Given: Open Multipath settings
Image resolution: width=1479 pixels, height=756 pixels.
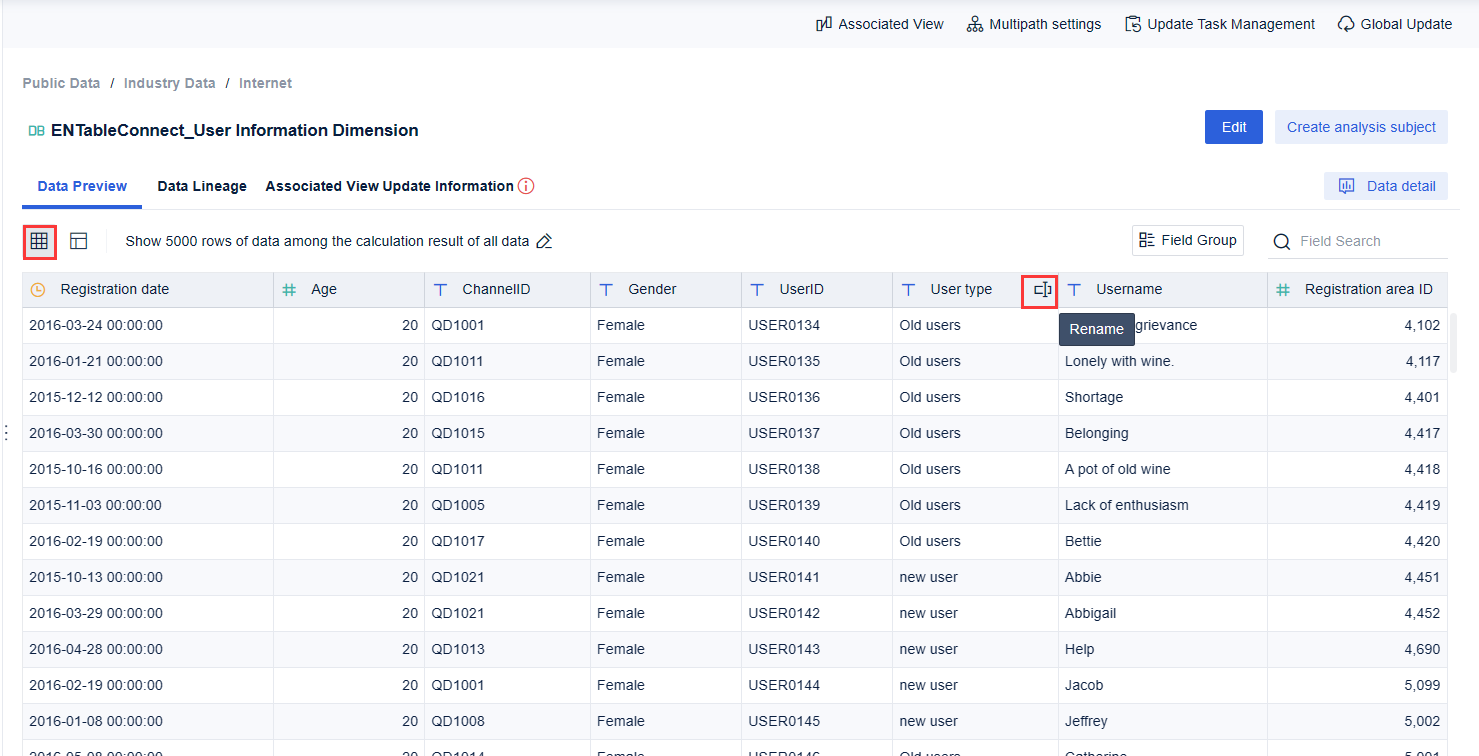Looking at the screenshot, I should pos(1034,24).
